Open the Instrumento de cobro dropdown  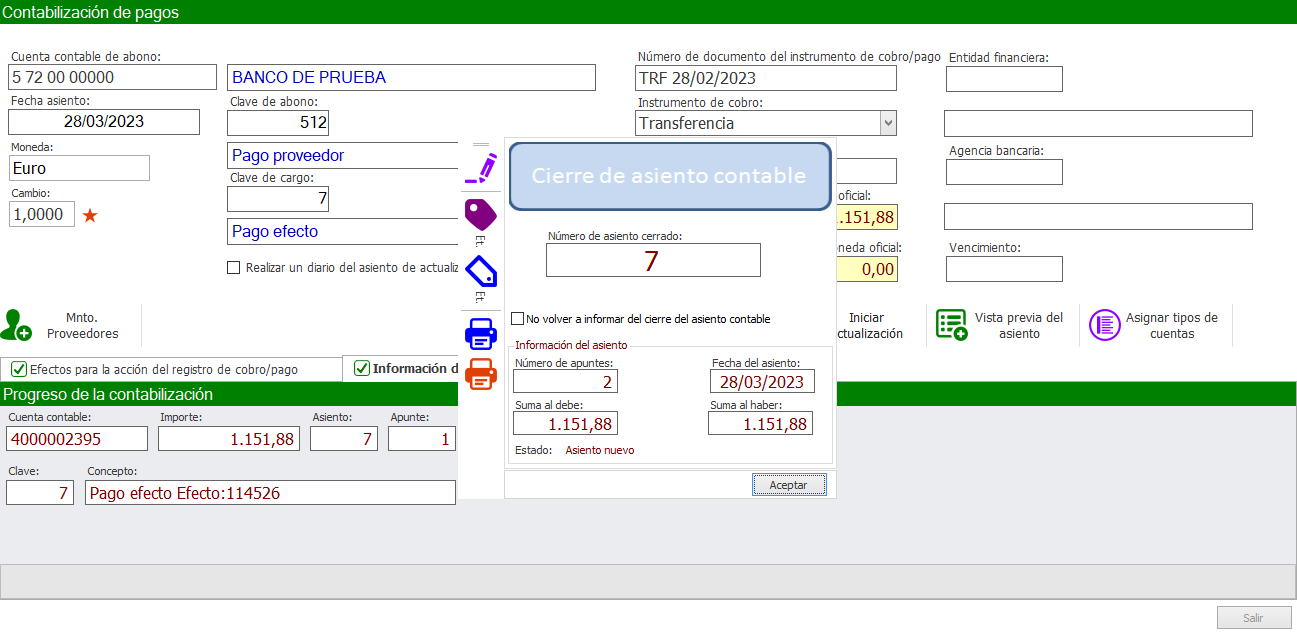888,123
